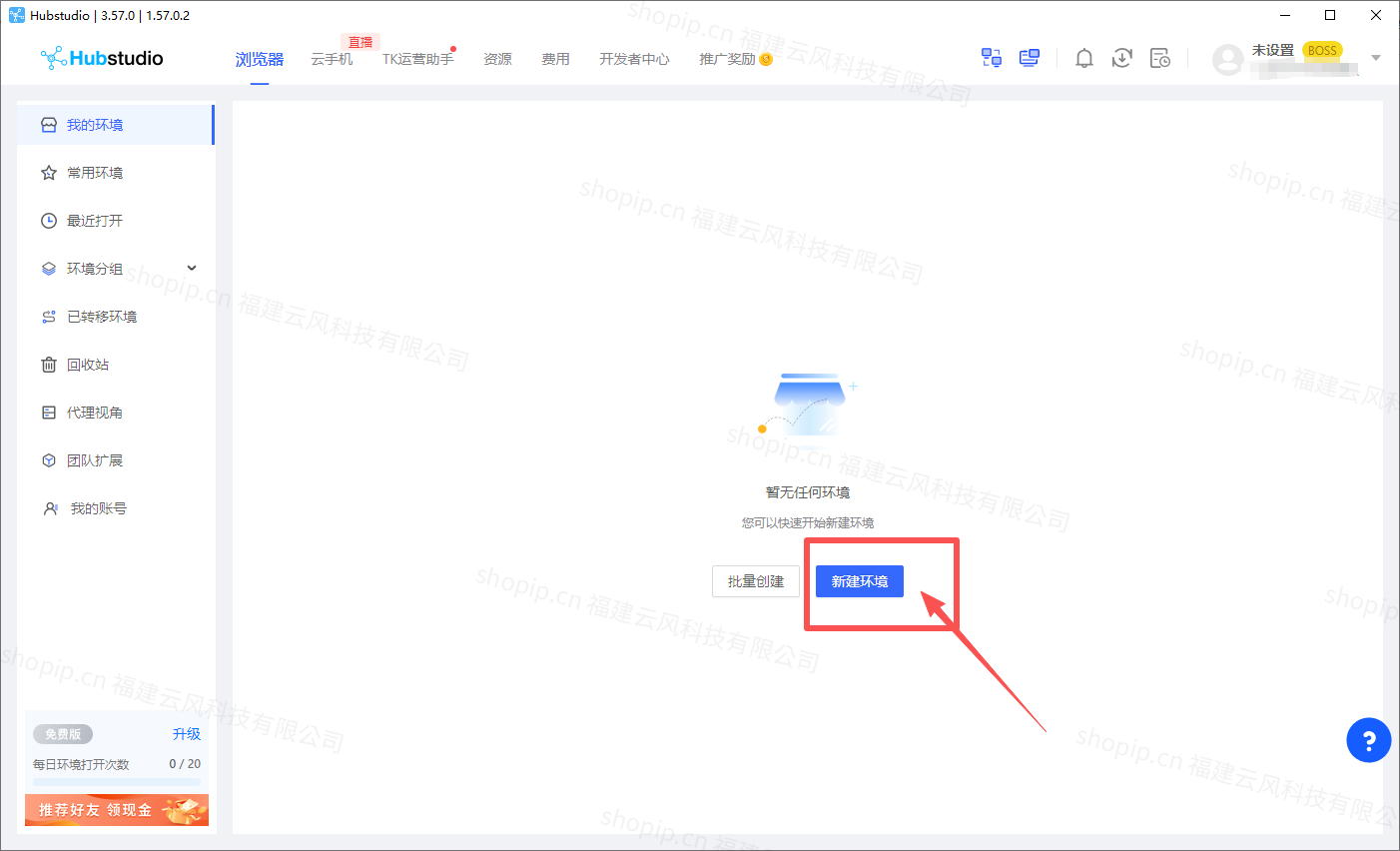The height and width of the screenshot is (851, 1400).
Task: Select 常用环境 in the sidebar
Action: tap(116, 173)
